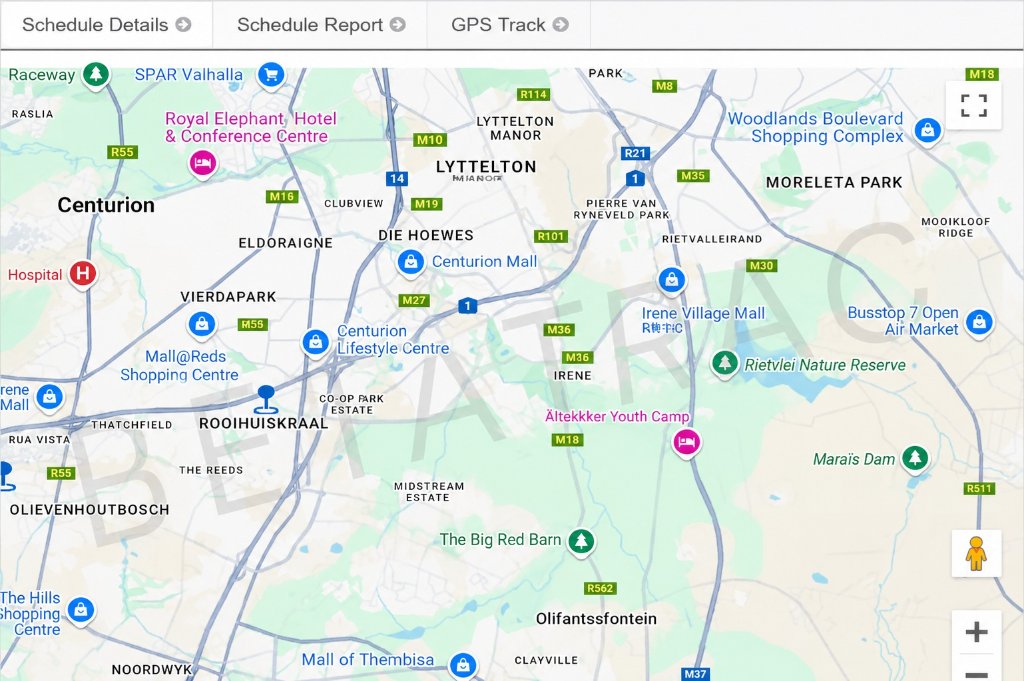Click the blue pin near Rooihuiskraal
The image size is (1024, 681).
(x=266, y=399)
